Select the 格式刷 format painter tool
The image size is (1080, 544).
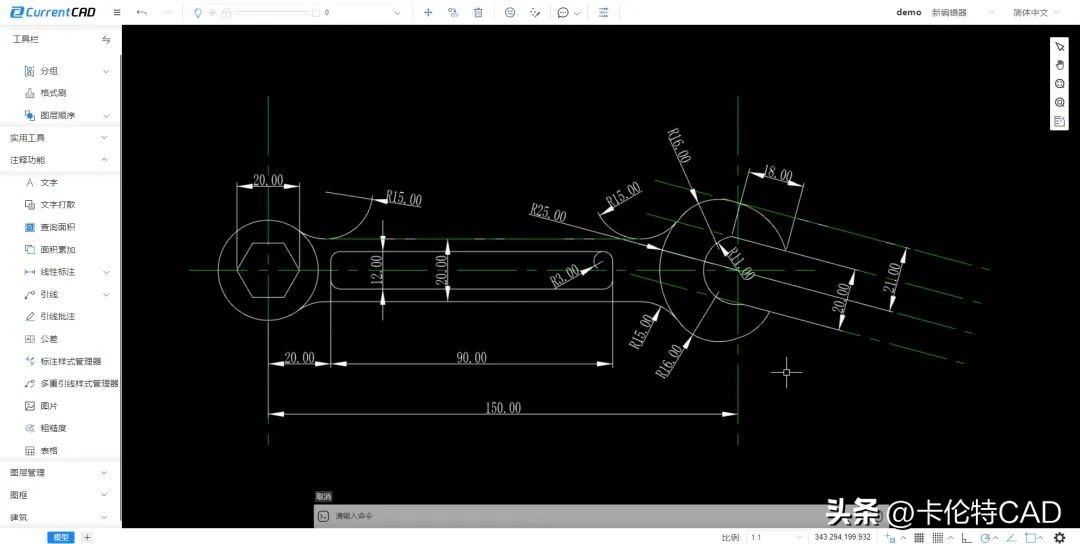pyautogui.click(x=53, y=93)
